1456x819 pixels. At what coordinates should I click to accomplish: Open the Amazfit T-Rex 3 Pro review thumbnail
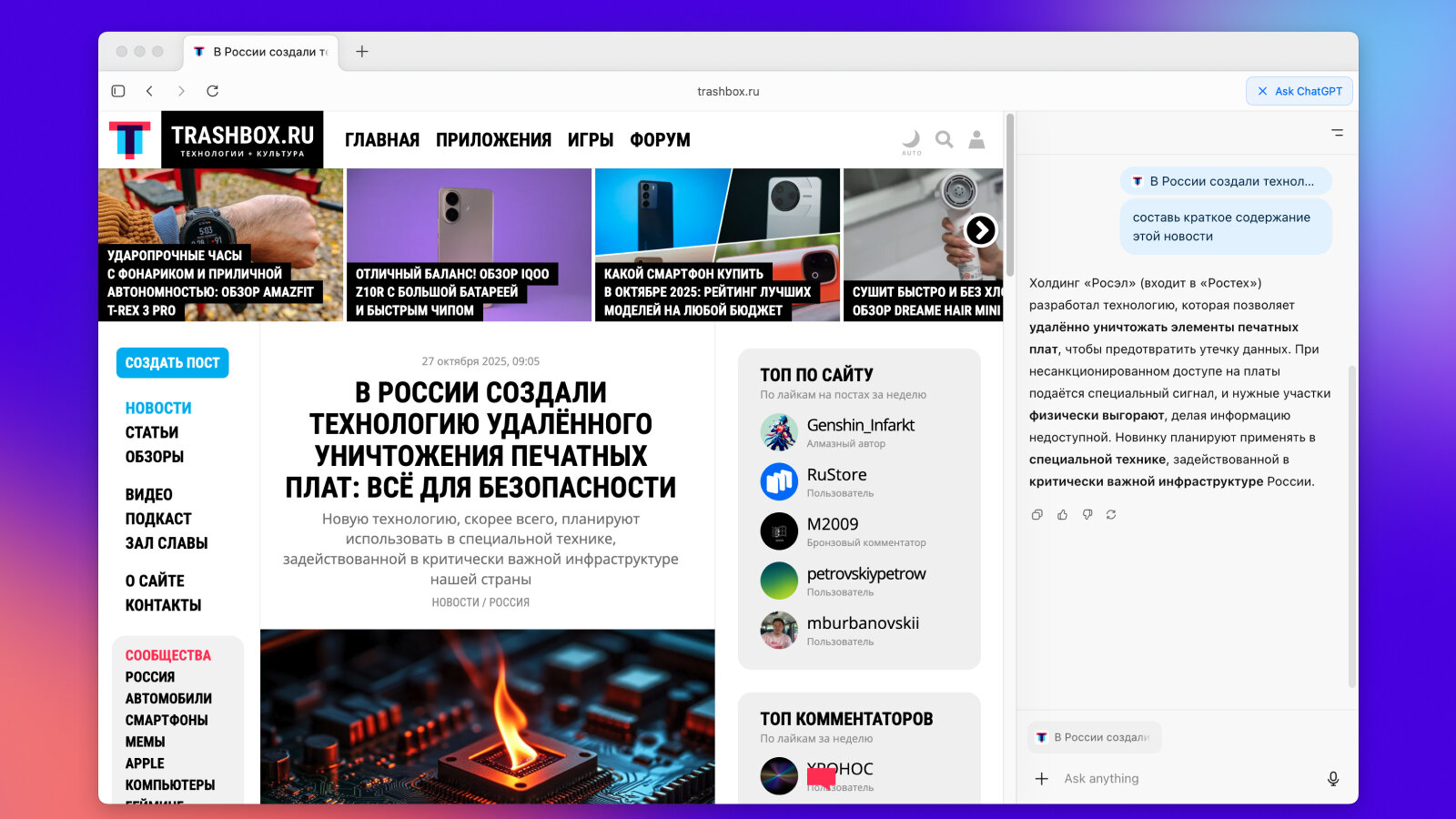pyautogui.click(x=221, y=245)
